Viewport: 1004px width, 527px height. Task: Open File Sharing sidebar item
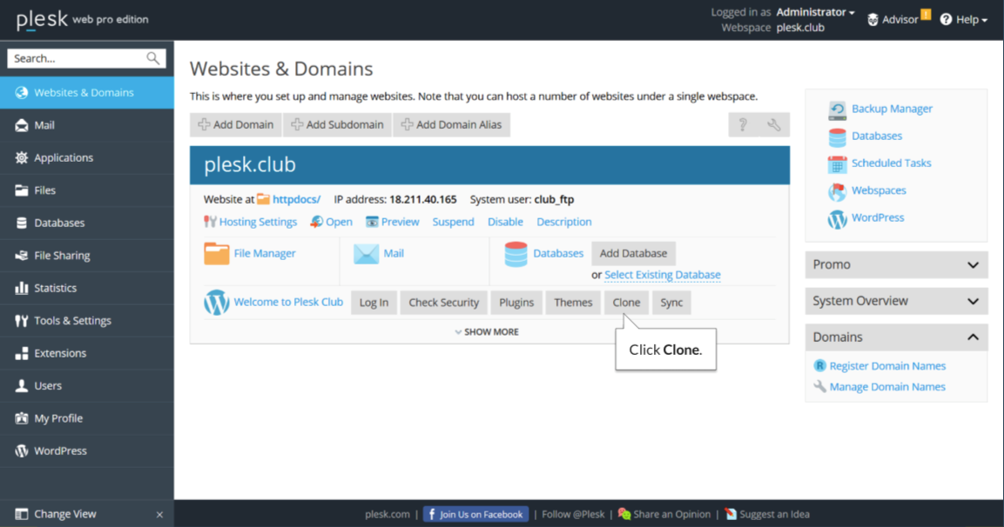pyautogui.click(x=86, y=255)
